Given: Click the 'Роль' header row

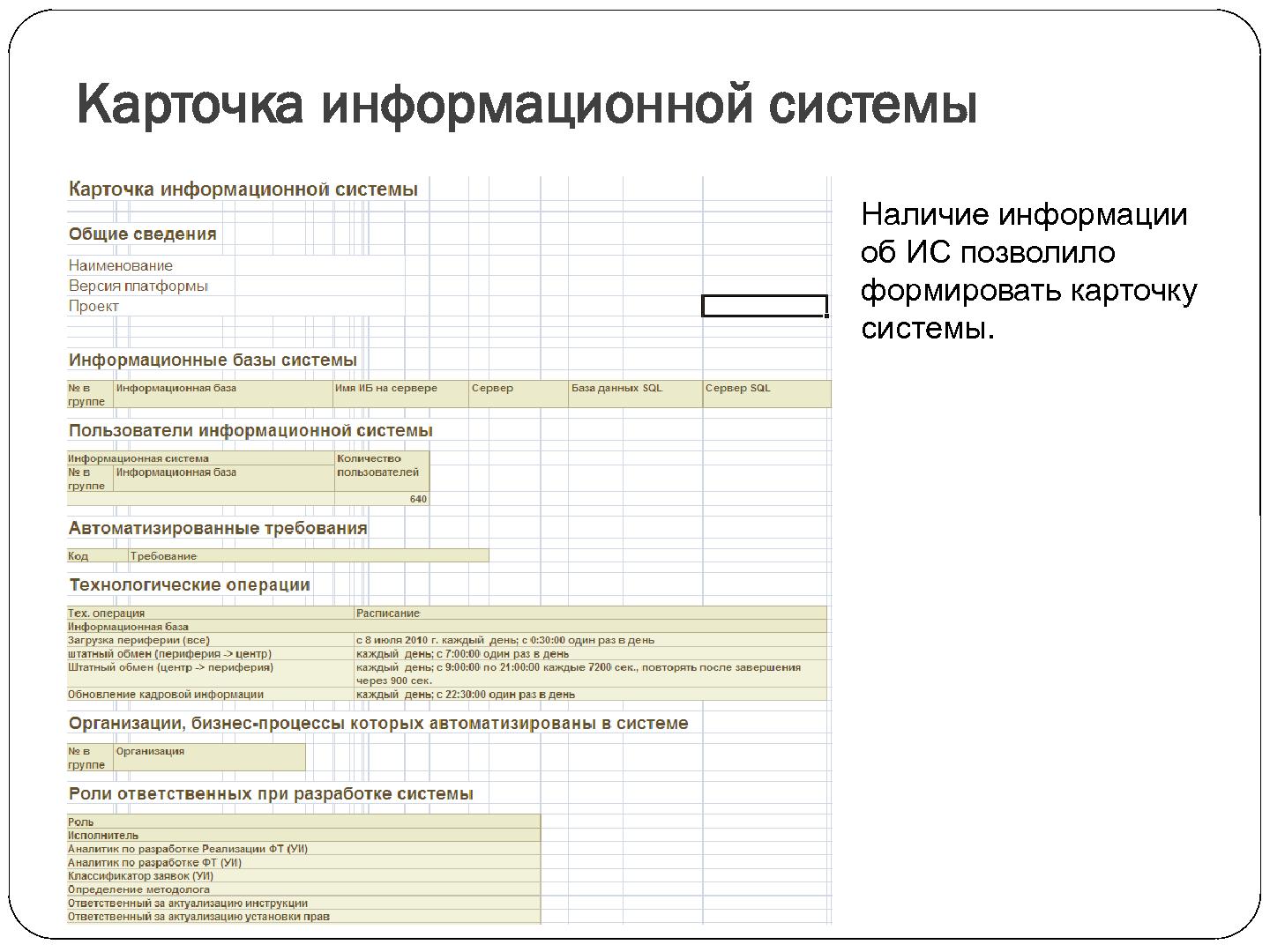Looking at the screenshot, I should 303,822.
